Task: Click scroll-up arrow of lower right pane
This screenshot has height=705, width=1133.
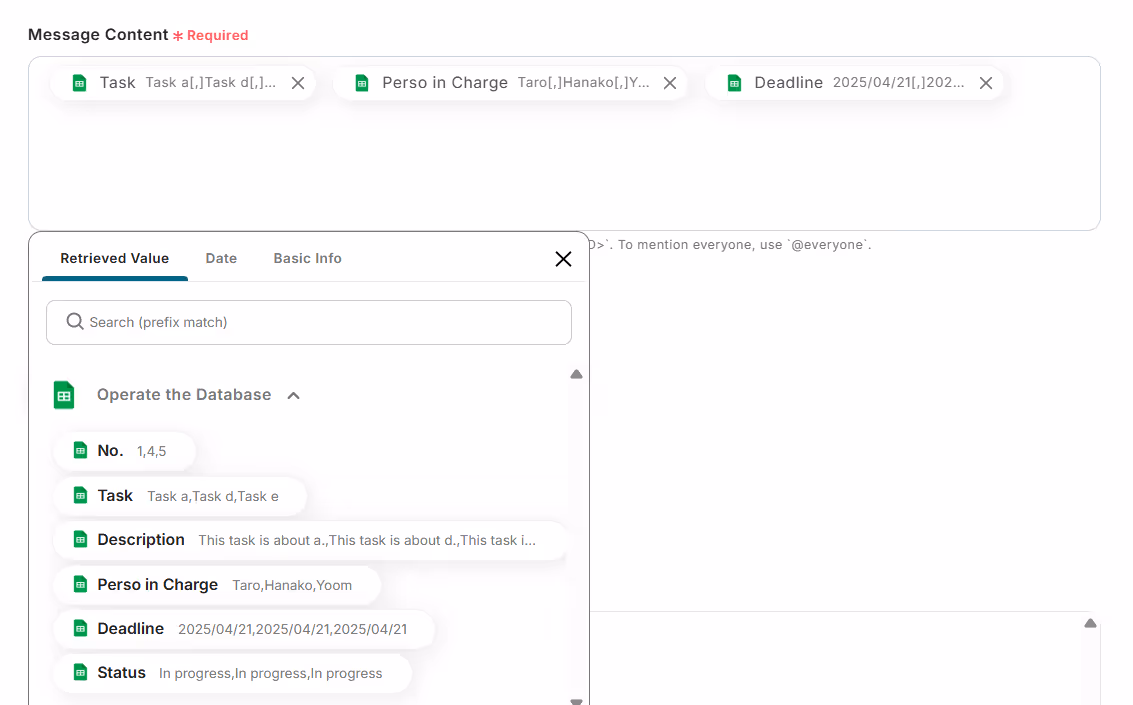Action: coord(1090,623)
